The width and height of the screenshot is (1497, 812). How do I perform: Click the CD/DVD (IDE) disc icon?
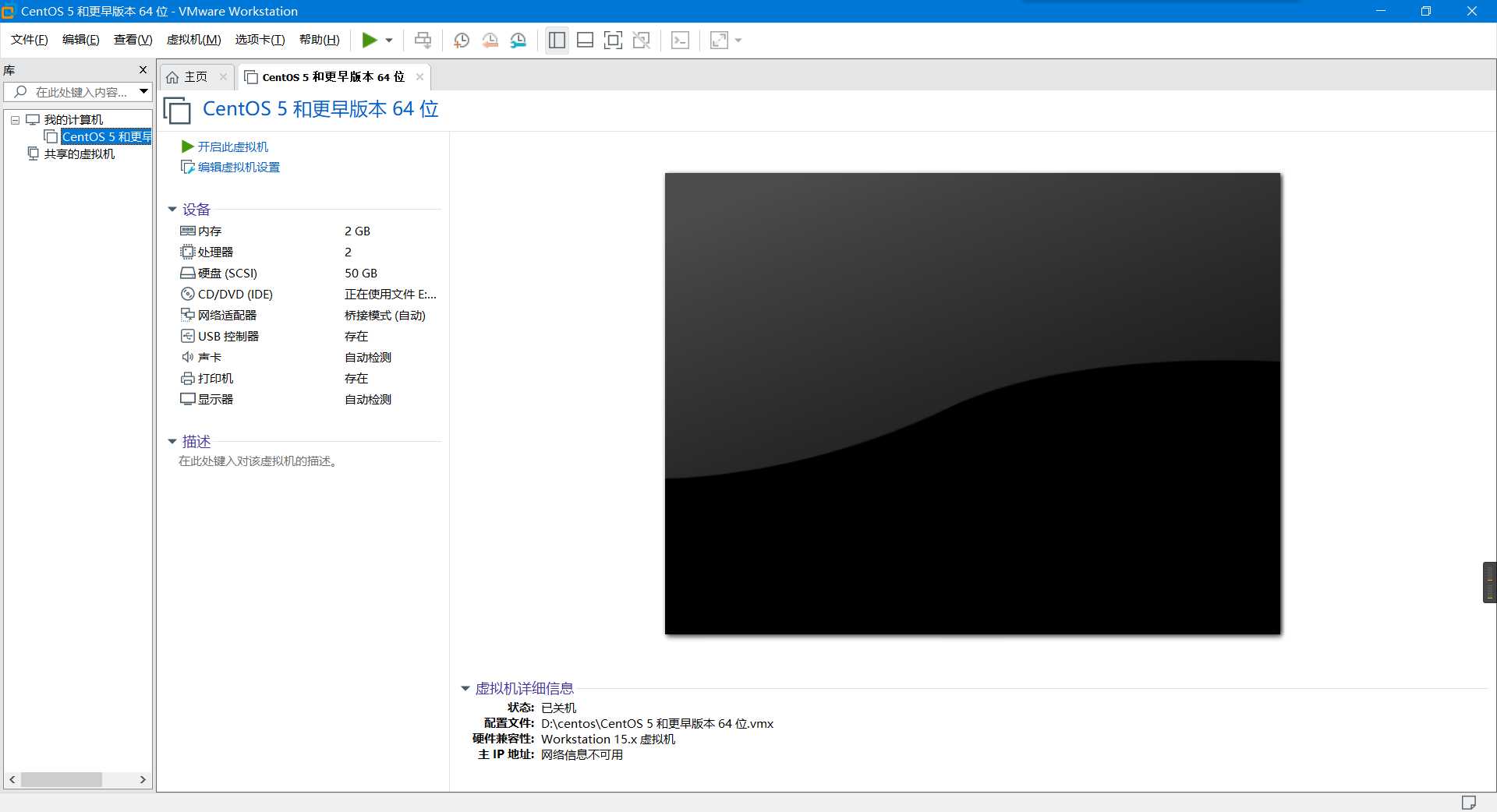(187, 294)
